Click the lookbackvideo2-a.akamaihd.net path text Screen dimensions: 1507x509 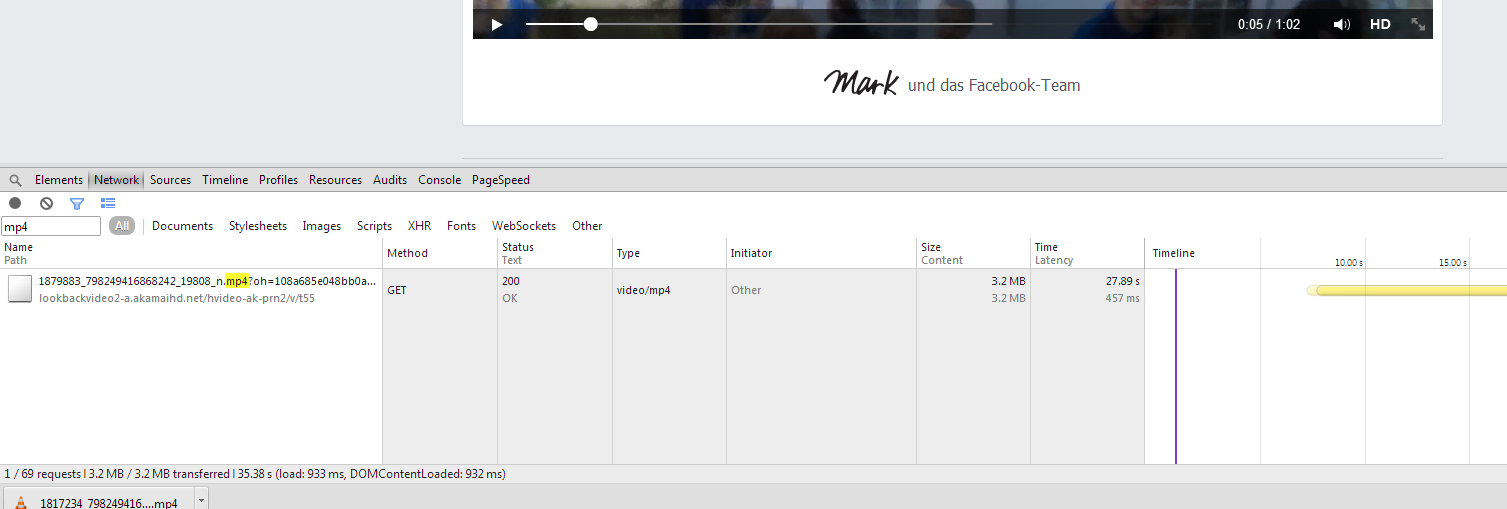tap(177, 298)
